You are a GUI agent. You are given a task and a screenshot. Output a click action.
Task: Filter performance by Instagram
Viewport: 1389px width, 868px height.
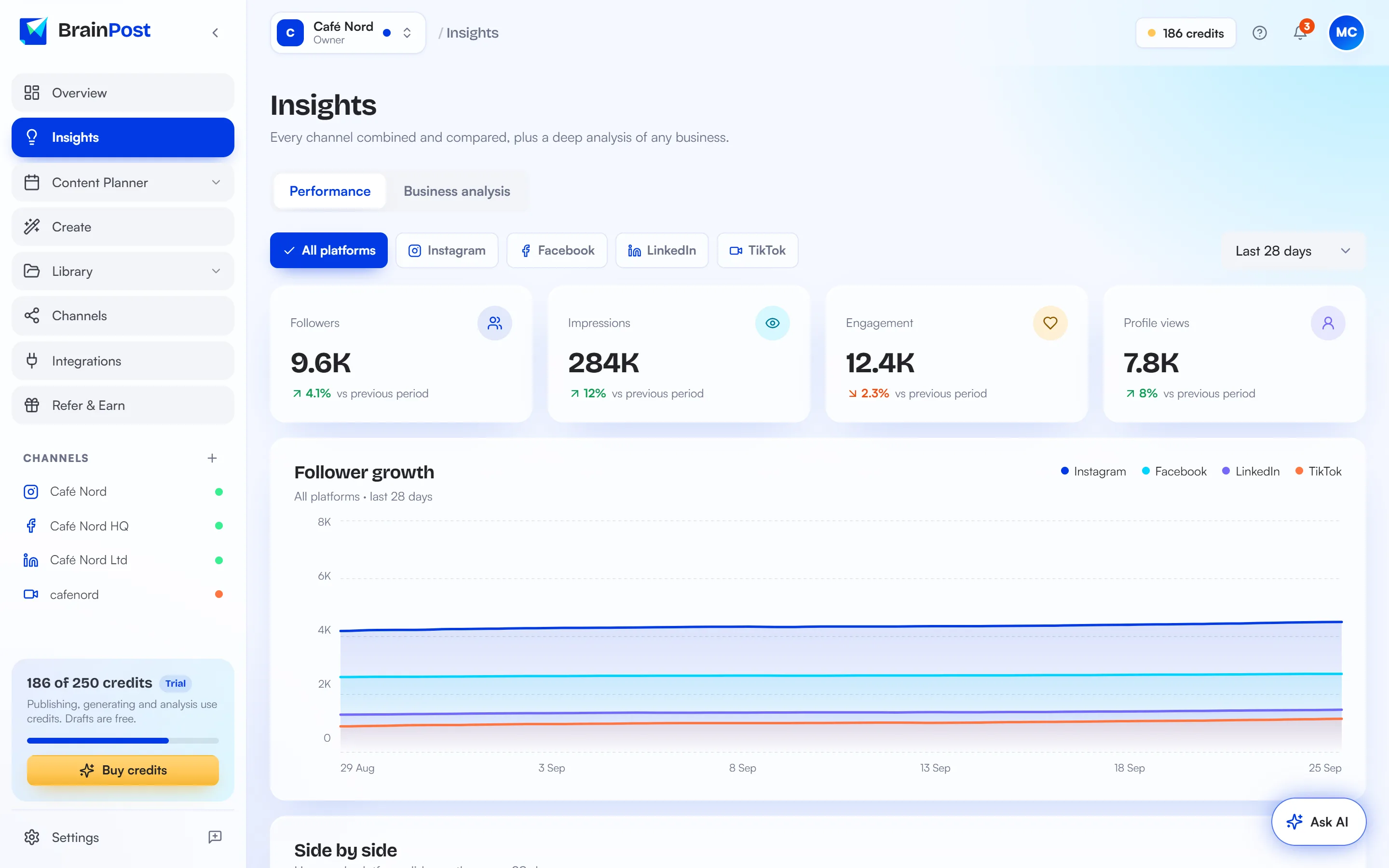(447, 250)
